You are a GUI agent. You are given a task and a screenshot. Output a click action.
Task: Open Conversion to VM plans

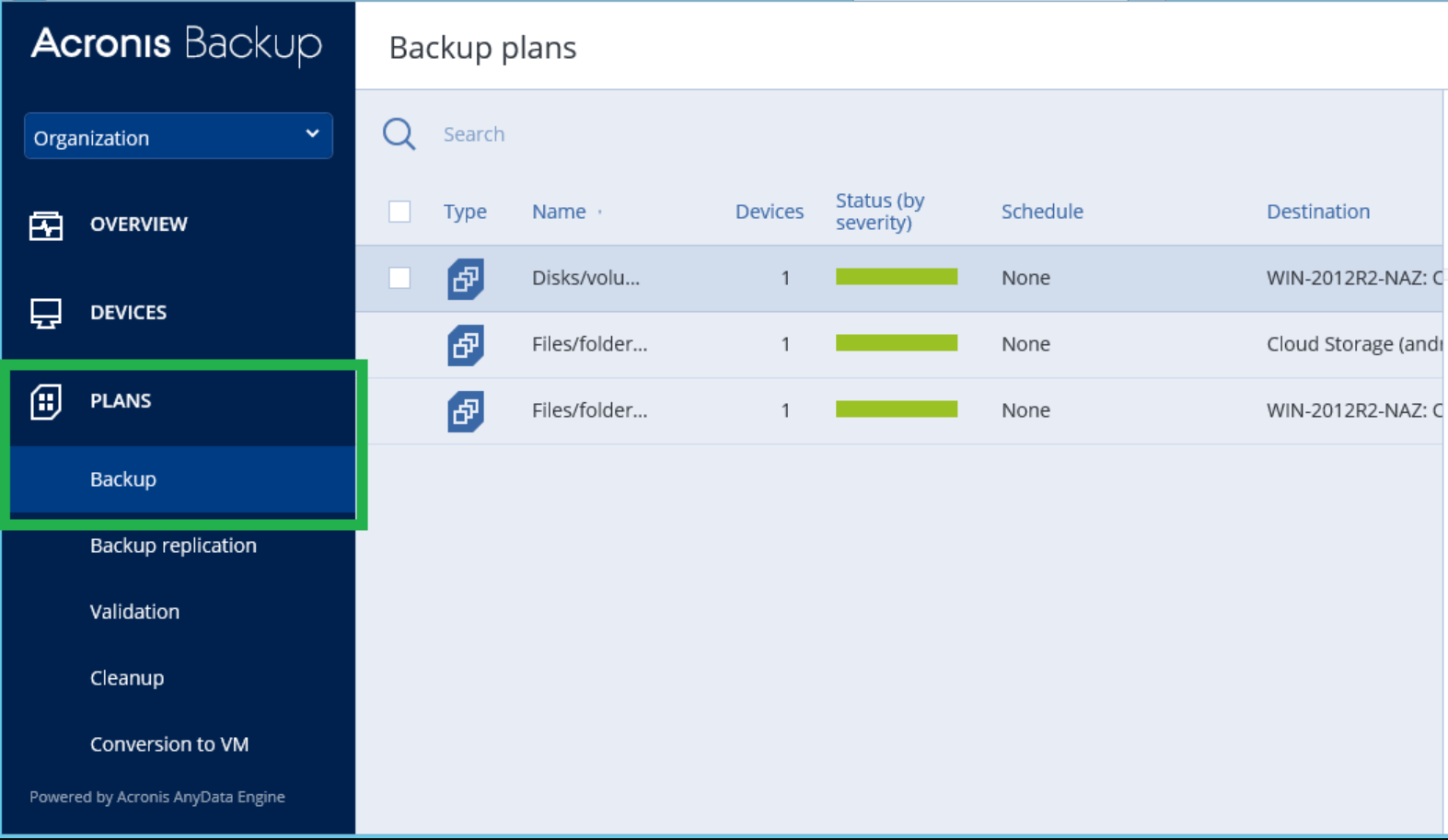[x=169, y=744]
